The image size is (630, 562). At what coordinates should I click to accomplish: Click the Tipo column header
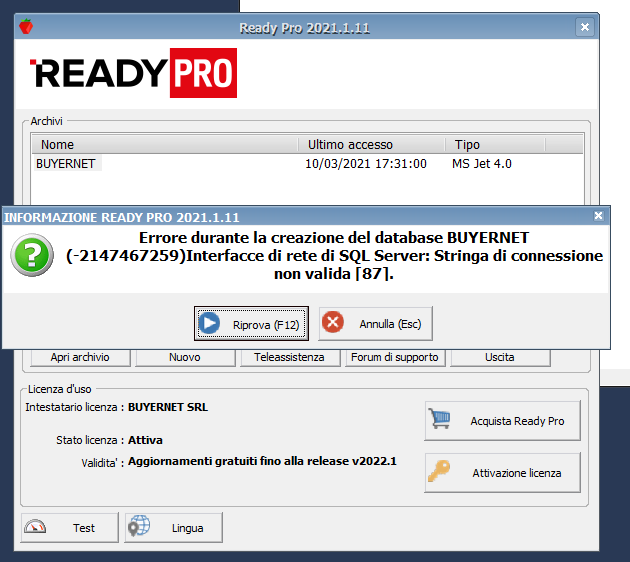point(495,145)
